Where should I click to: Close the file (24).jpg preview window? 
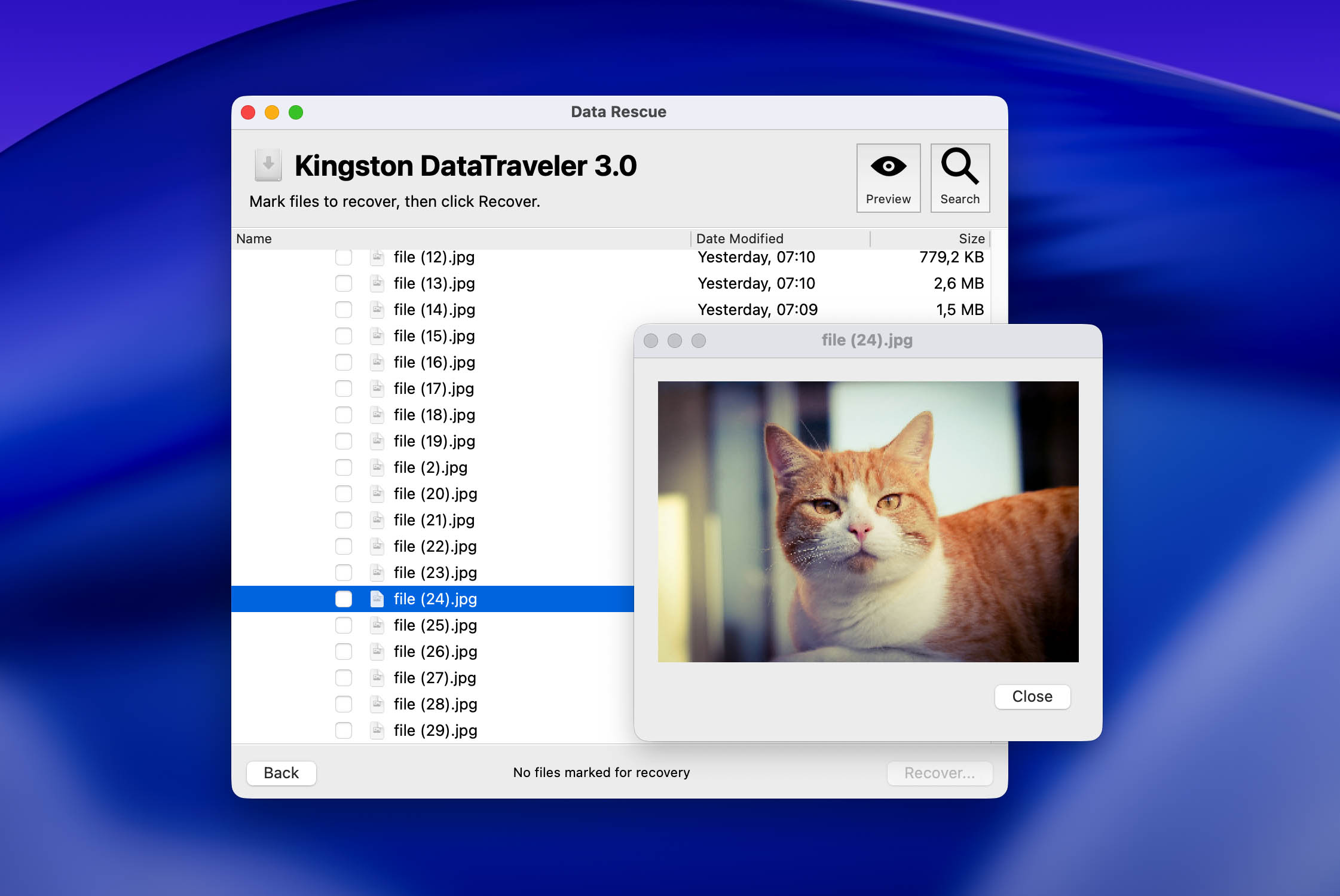(x=1032, y=696)
